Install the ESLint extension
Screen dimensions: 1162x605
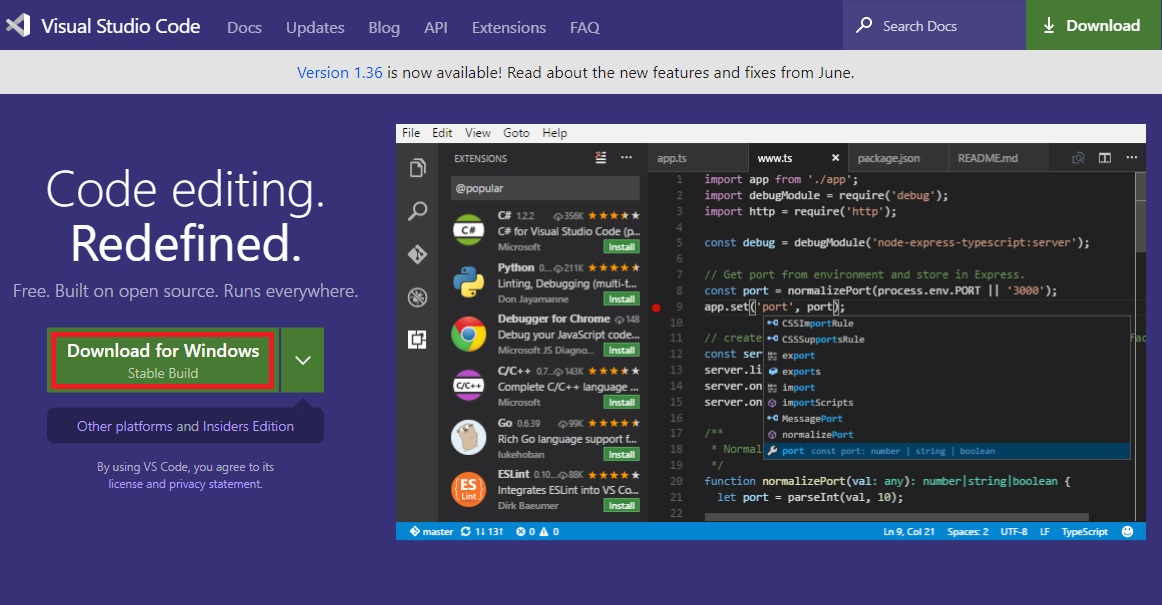coord(622,506)
